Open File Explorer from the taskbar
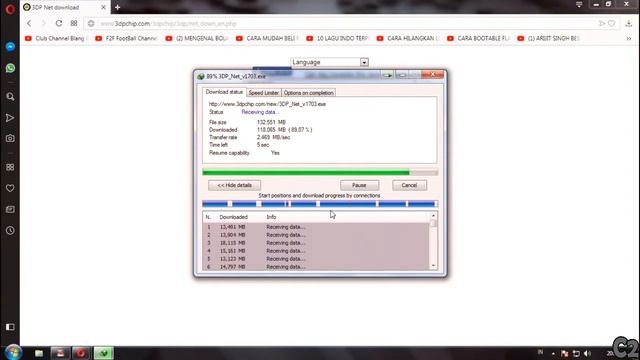 coord(39,353)
